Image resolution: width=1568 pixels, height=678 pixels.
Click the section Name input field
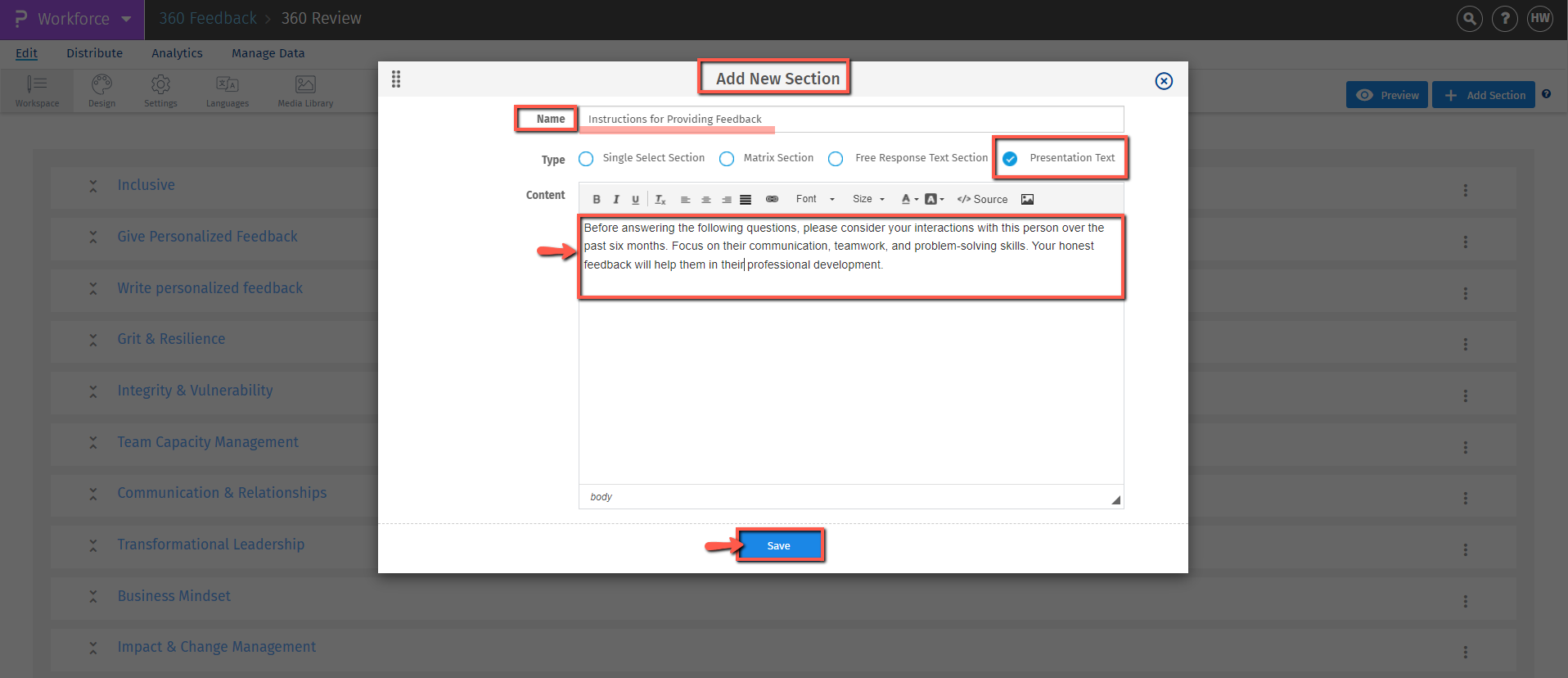click(x=851, y=119)
